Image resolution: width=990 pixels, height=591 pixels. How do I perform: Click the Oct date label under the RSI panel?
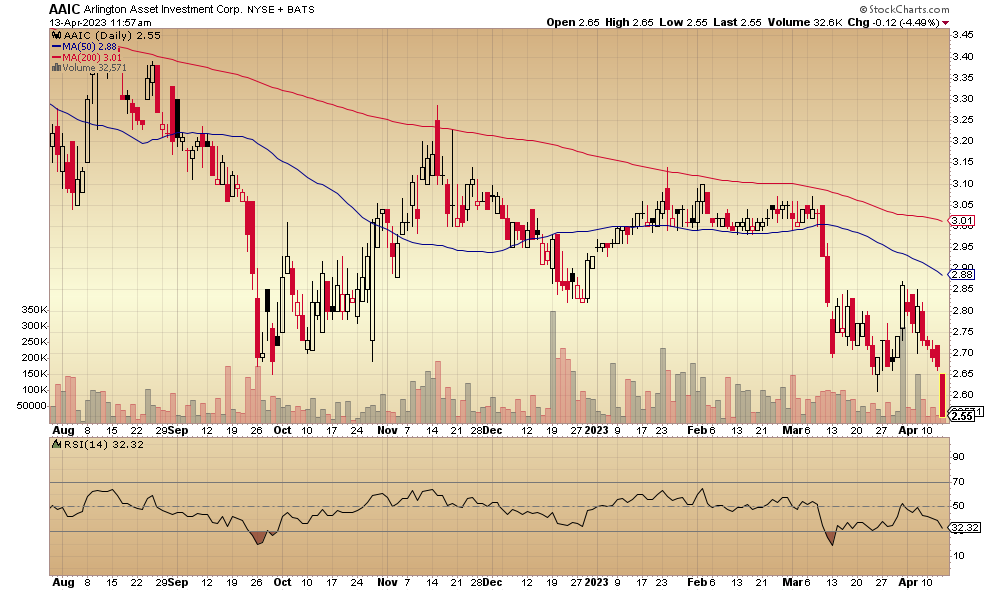[282, 582]
